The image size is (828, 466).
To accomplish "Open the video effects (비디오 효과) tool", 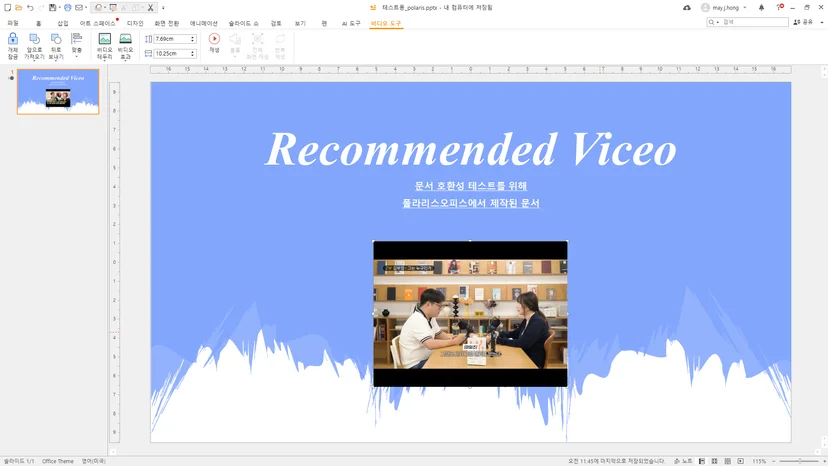I will coord(126,39).
